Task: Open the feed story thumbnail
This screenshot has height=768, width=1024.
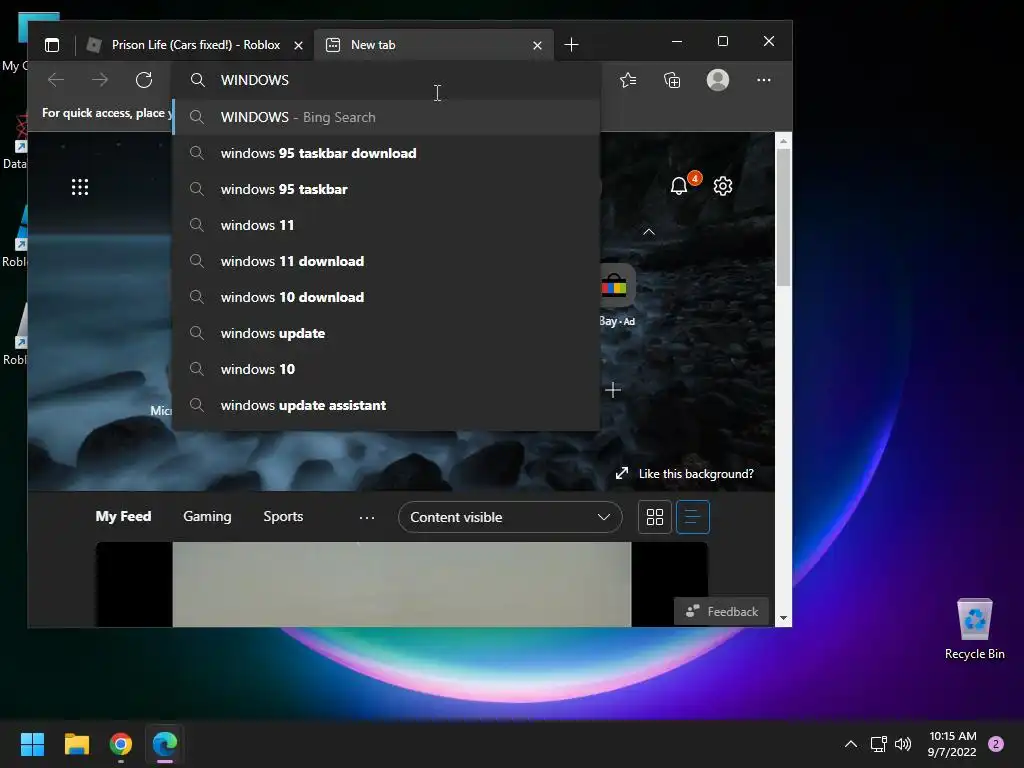Action: (402, 584)
